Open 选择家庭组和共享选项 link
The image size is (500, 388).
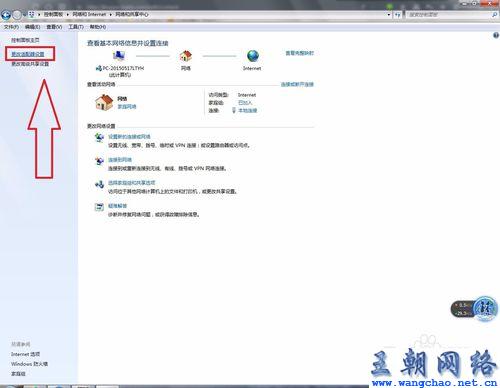click(132, 183)
